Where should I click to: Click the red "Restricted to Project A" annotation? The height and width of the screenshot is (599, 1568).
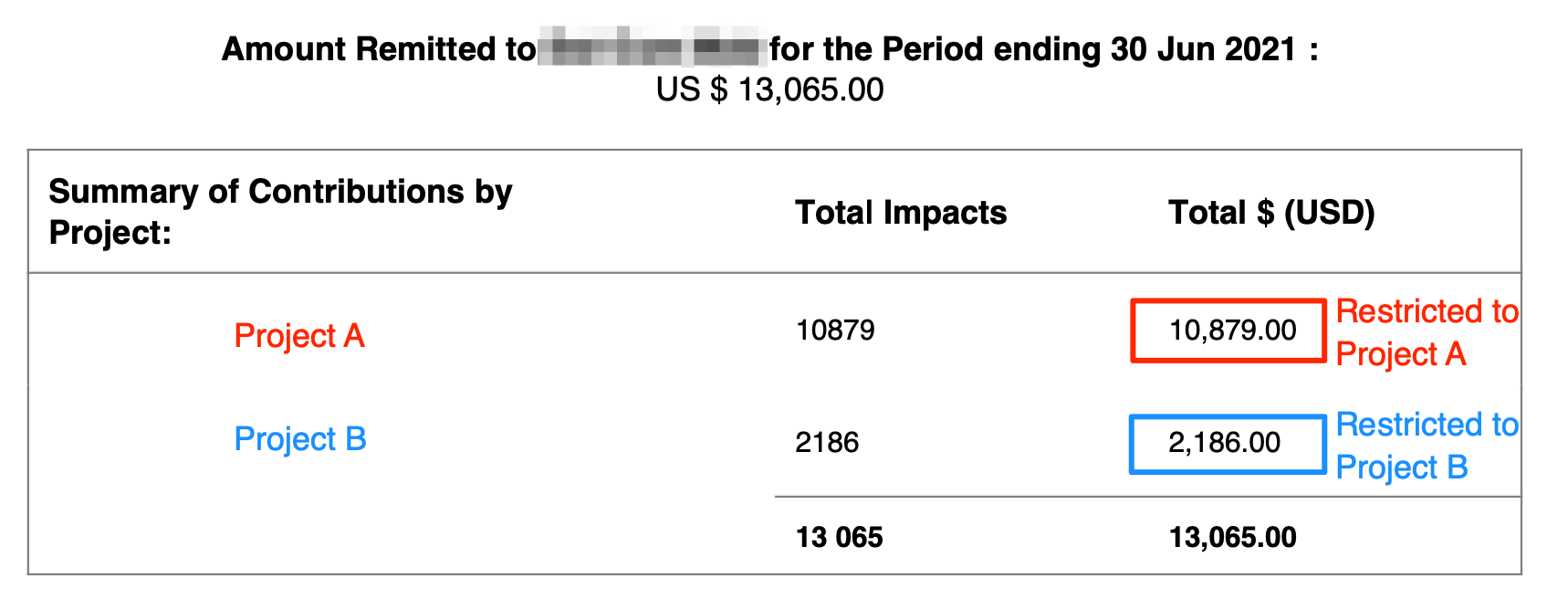pos(1426,332)
